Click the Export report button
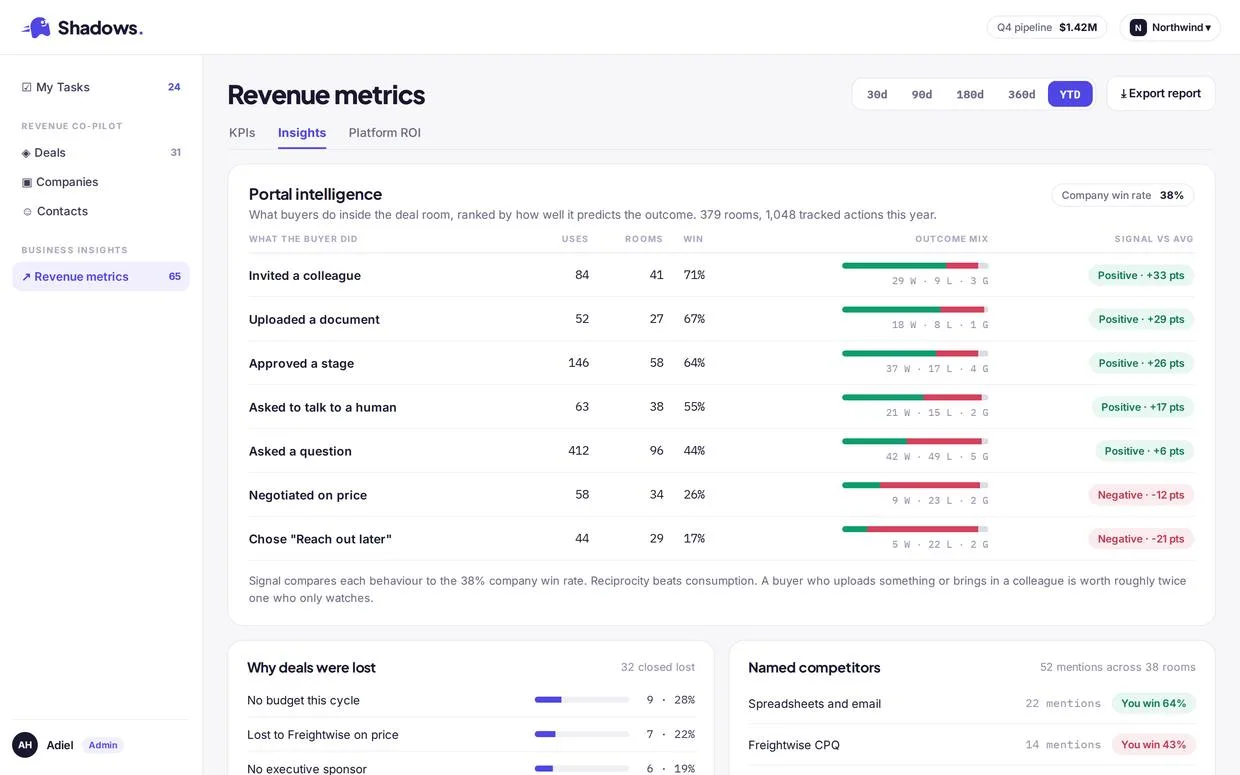The image size is (1240, 775). coord(1161,94)
